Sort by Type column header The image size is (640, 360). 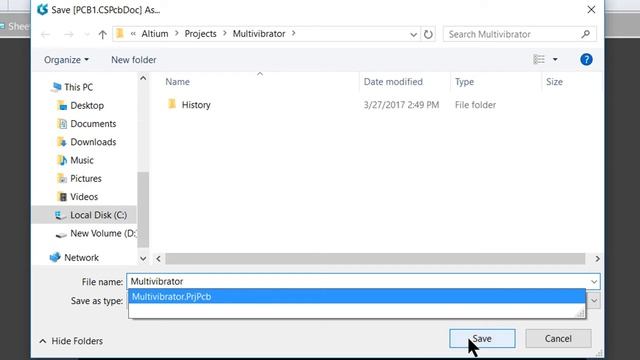tap(464, 82)
